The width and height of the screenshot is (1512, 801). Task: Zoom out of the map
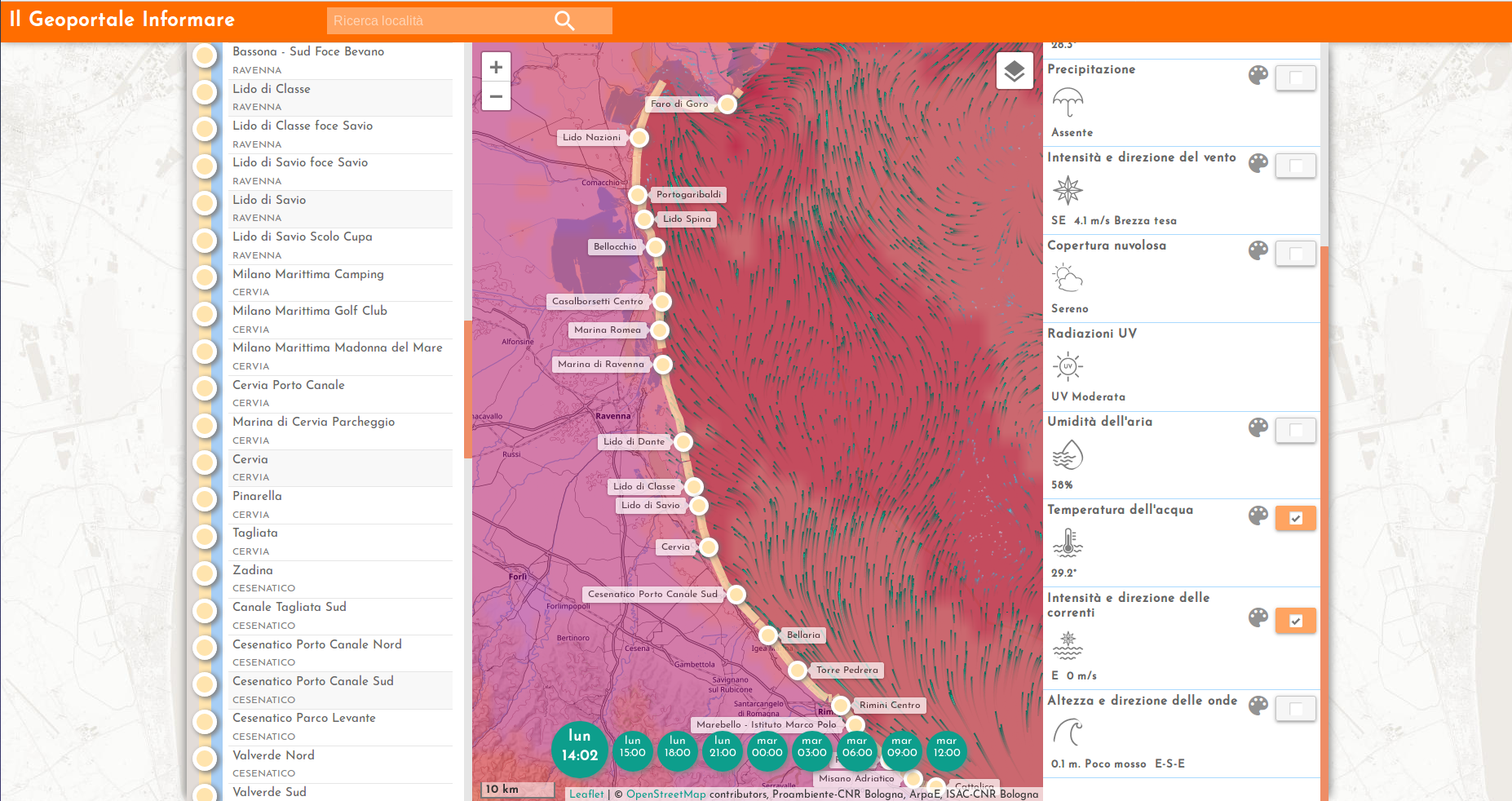click(x=496, y=96)
